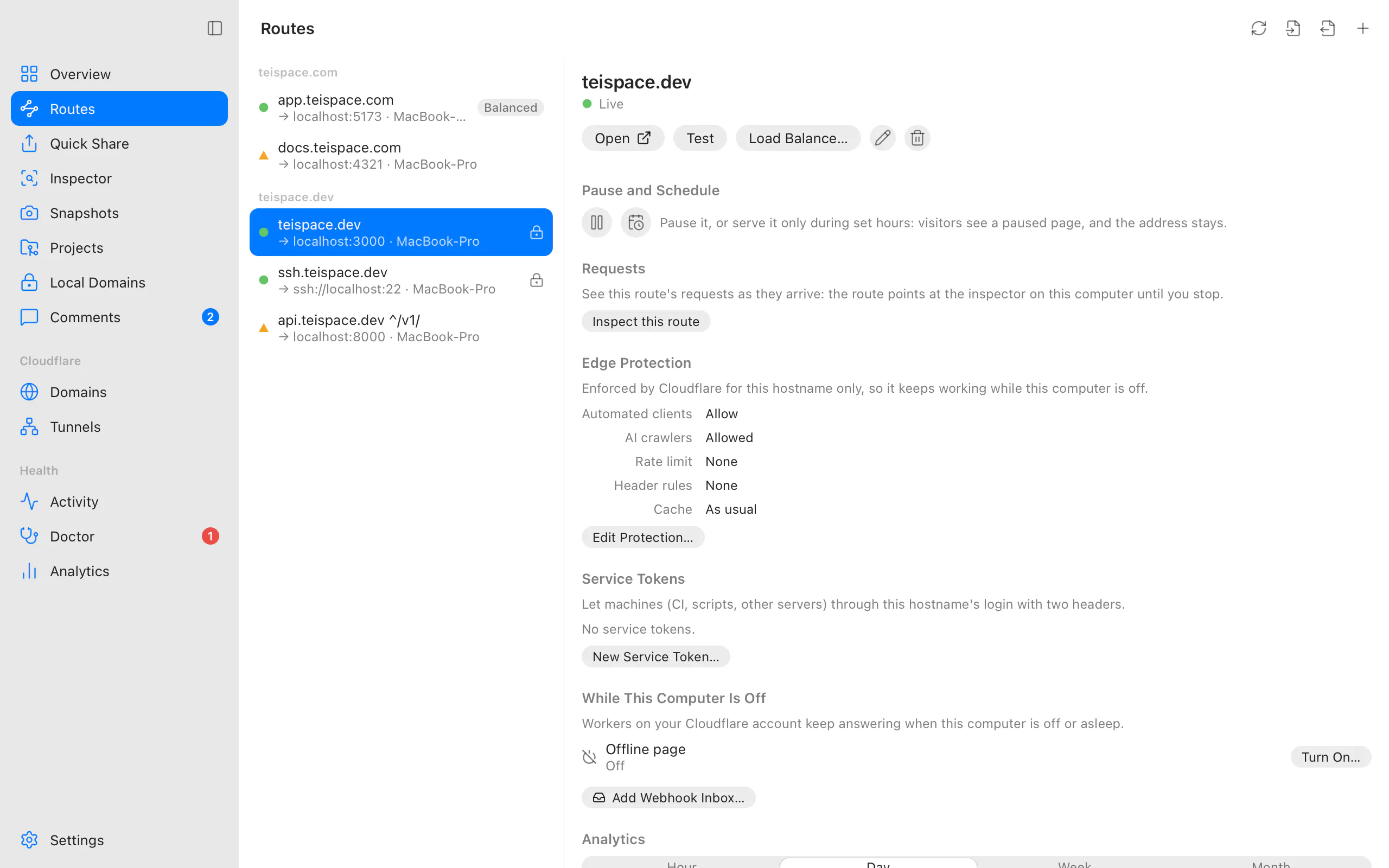This screenshot has height=868, width=1389.
Task: Click Add Webhook Inbox... button
Action: (x=668, y=797)
